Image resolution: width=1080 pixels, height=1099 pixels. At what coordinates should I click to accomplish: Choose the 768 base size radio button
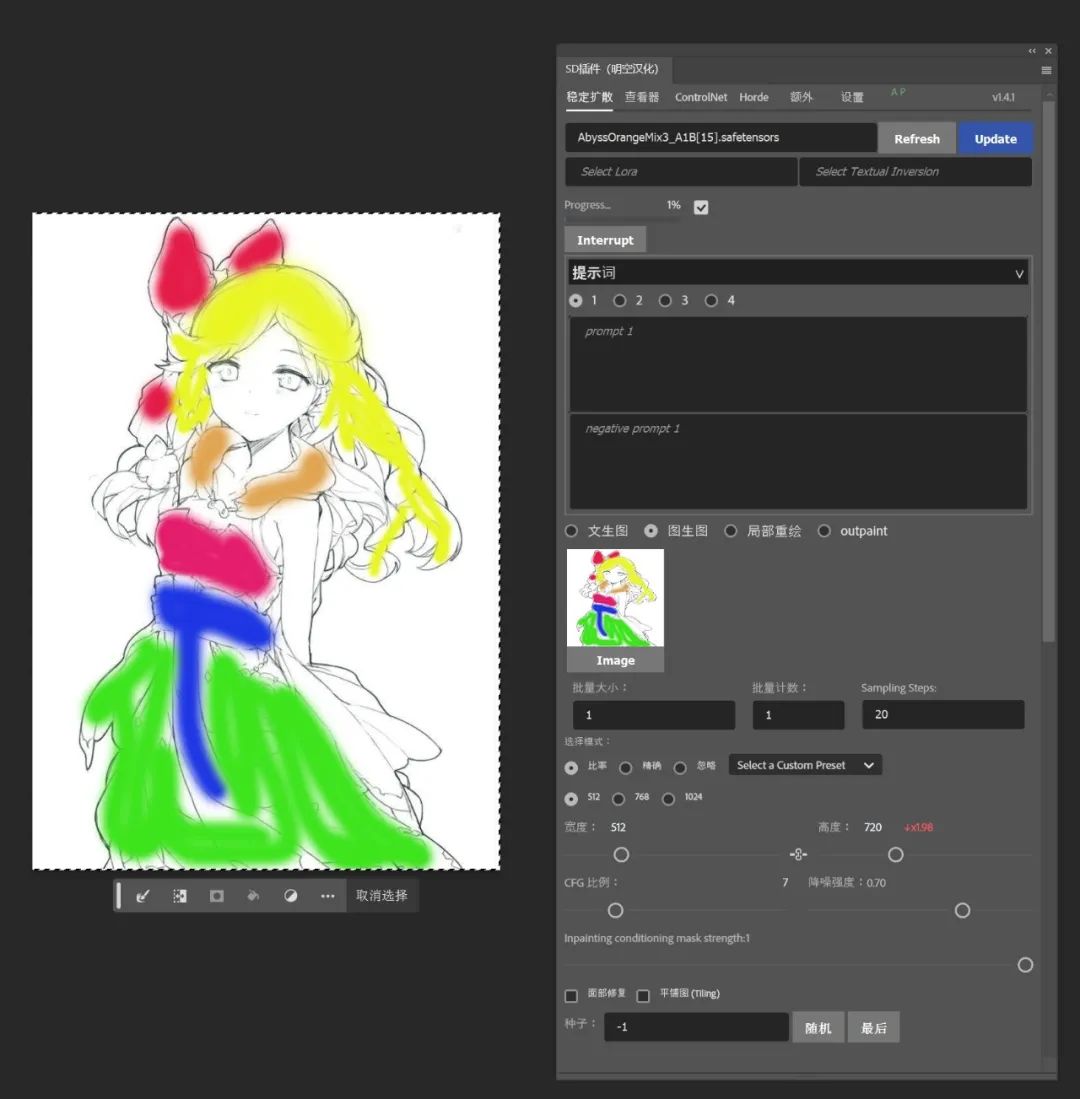point(618,799)
